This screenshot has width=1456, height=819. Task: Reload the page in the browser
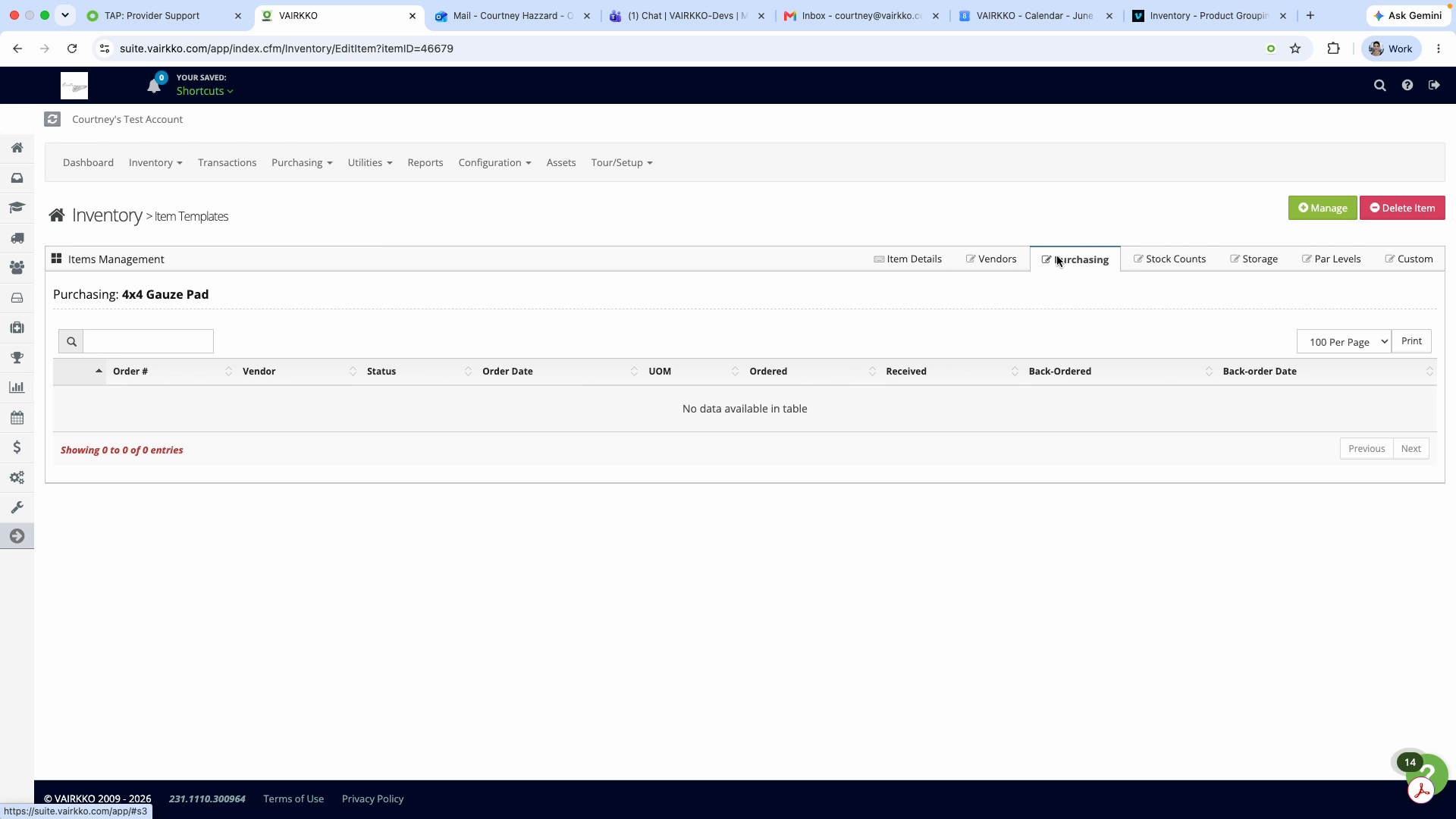pos(72,49)
